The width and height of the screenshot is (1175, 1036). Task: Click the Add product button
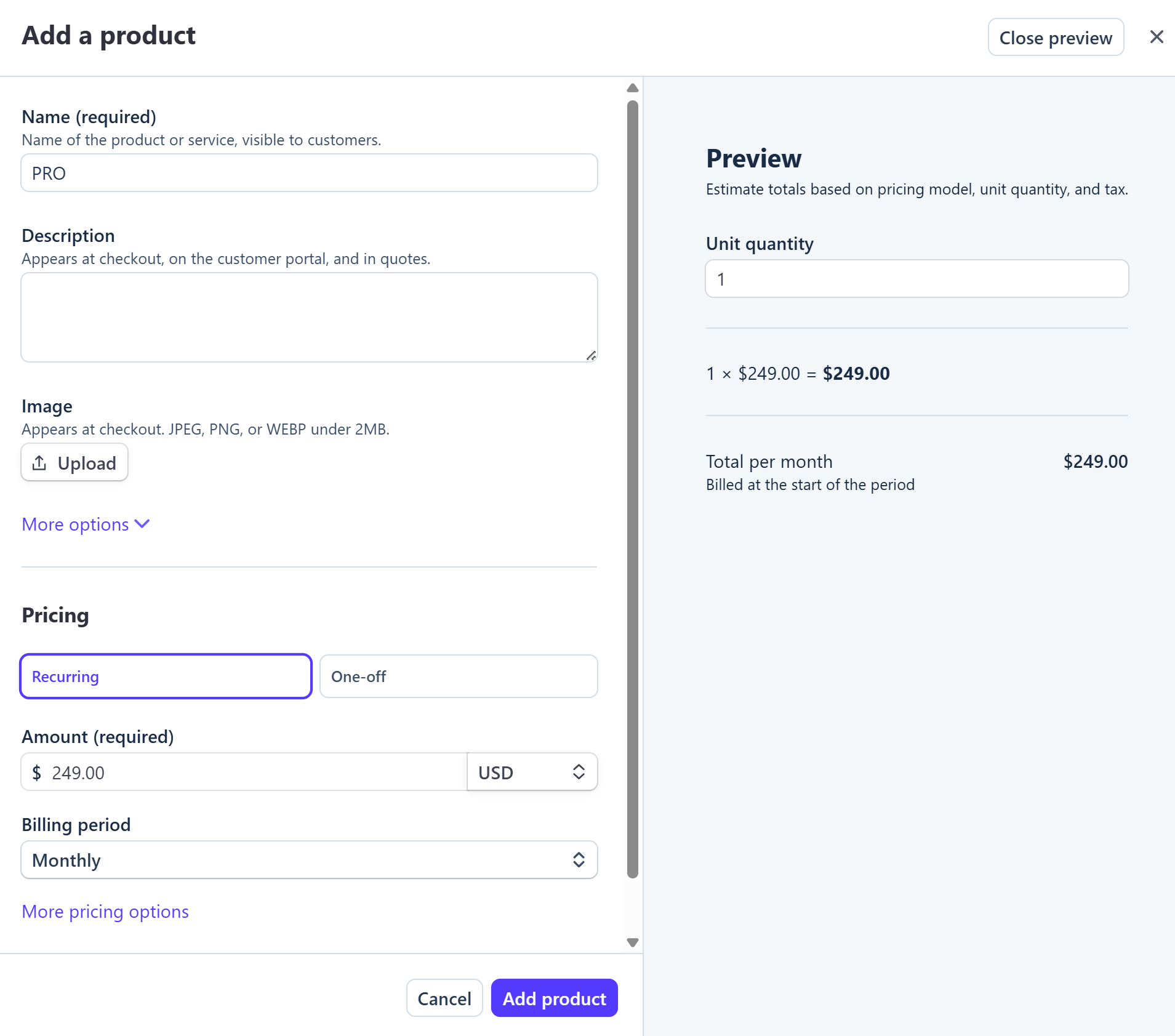pyautogui.click(x=555, y=998)
